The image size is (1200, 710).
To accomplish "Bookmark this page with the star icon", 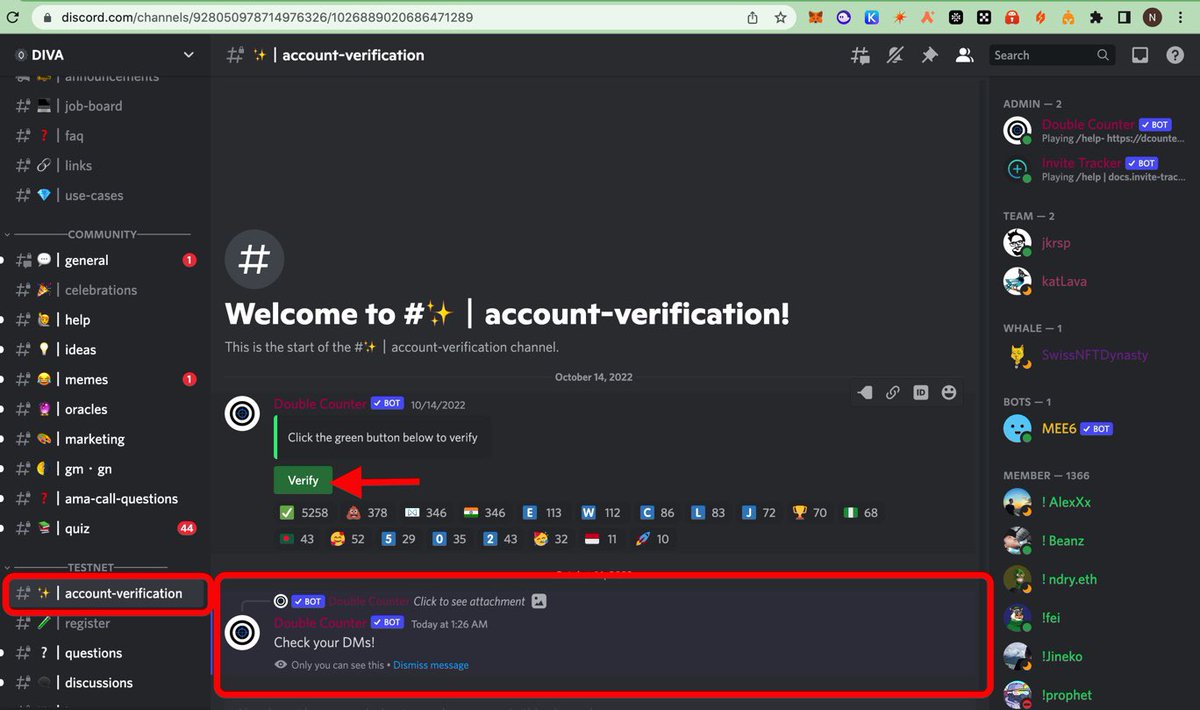I will click(780, 17).
